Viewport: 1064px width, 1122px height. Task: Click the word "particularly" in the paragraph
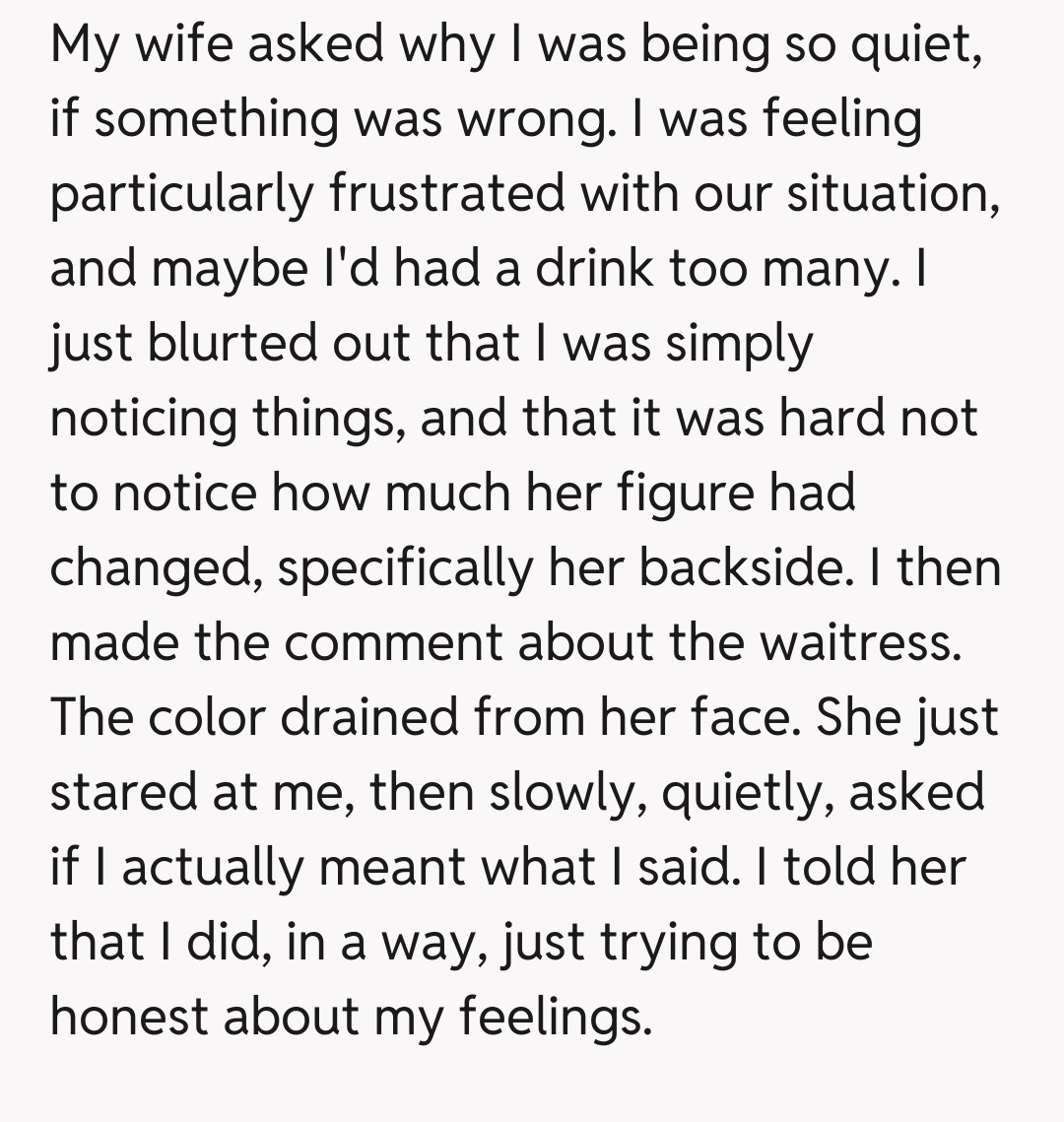[179, 195]
